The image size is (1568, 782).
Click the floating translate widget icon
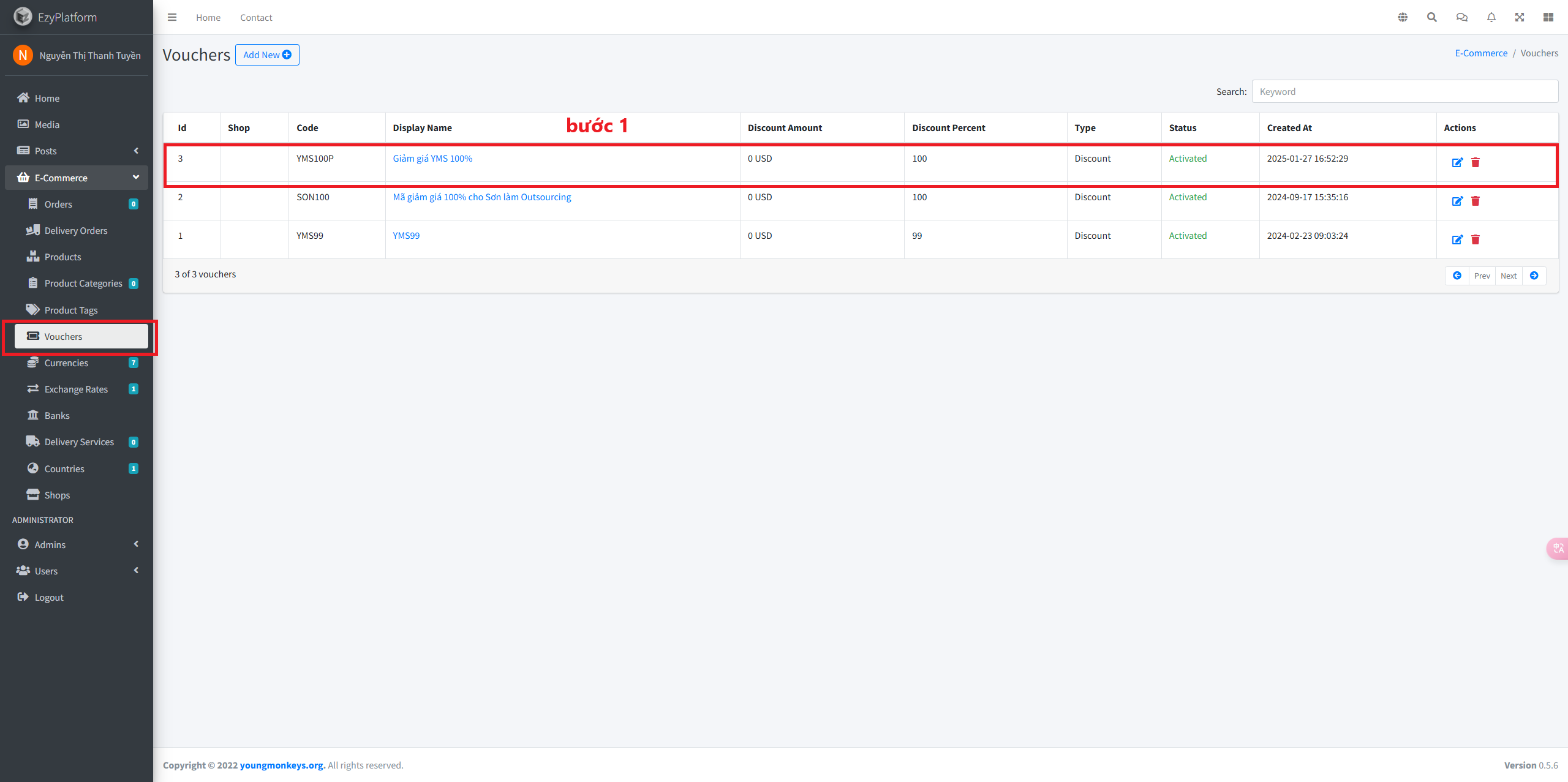(x=1558, y=548)
